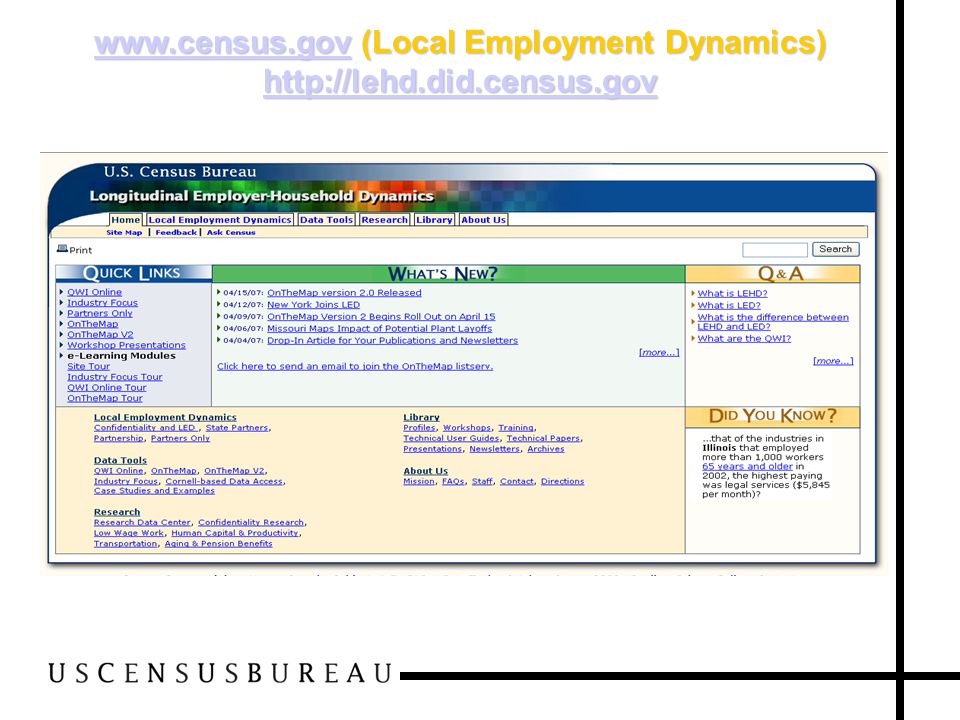Click the Print icon
This screenshot has width=960, height=720.
pyautogui.click(x=62, y=249)
